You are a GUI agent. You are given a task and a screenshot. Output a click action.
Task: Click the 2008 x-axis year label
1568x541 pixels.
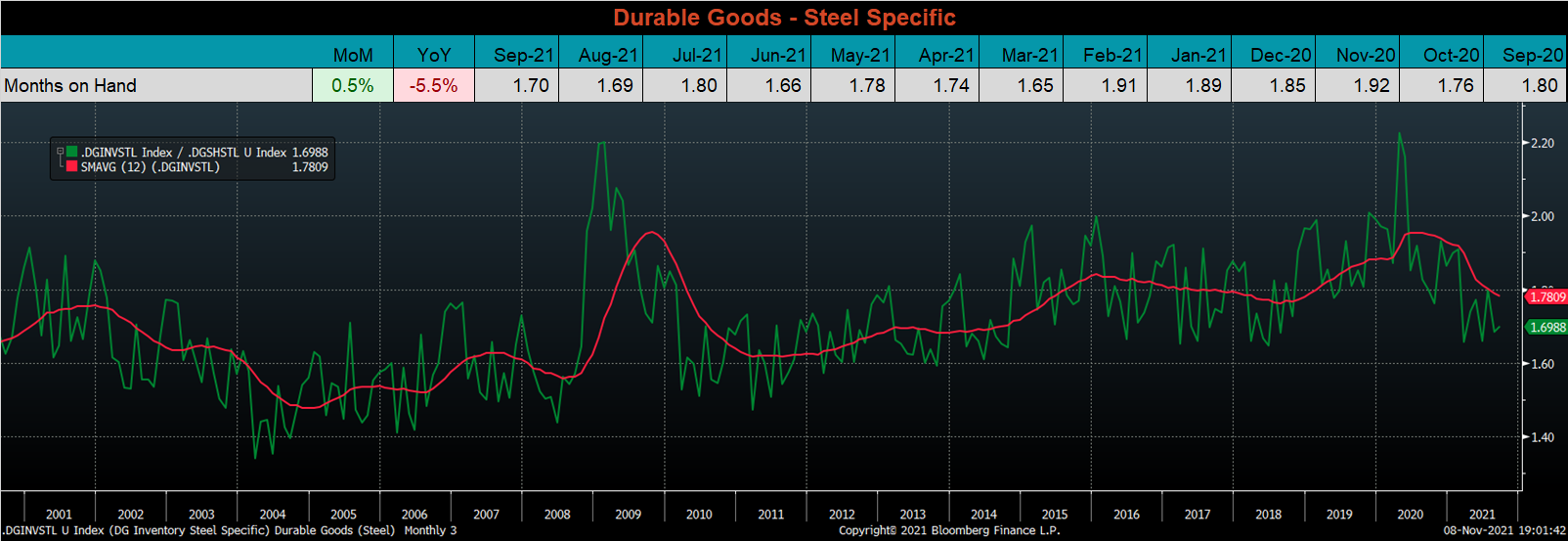(x=557, y=514)
